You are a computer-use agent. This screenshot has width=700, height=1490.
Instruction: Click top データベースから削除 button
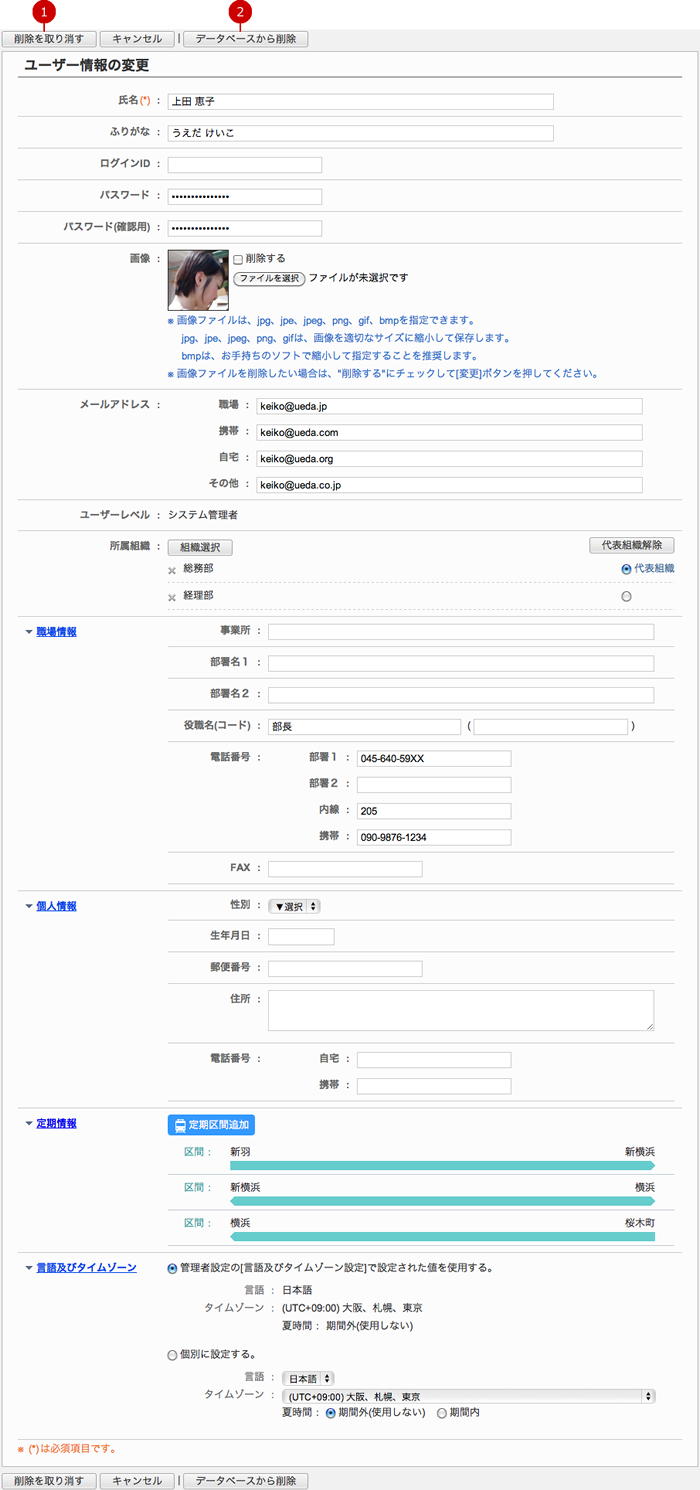click(x=245, y=39)
